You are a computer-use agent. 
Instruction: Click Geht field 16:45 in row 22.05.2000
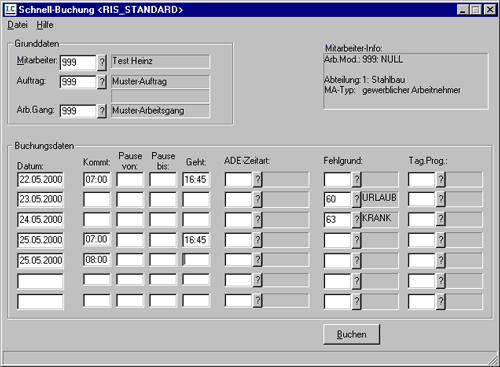click(x=196, y=180)
